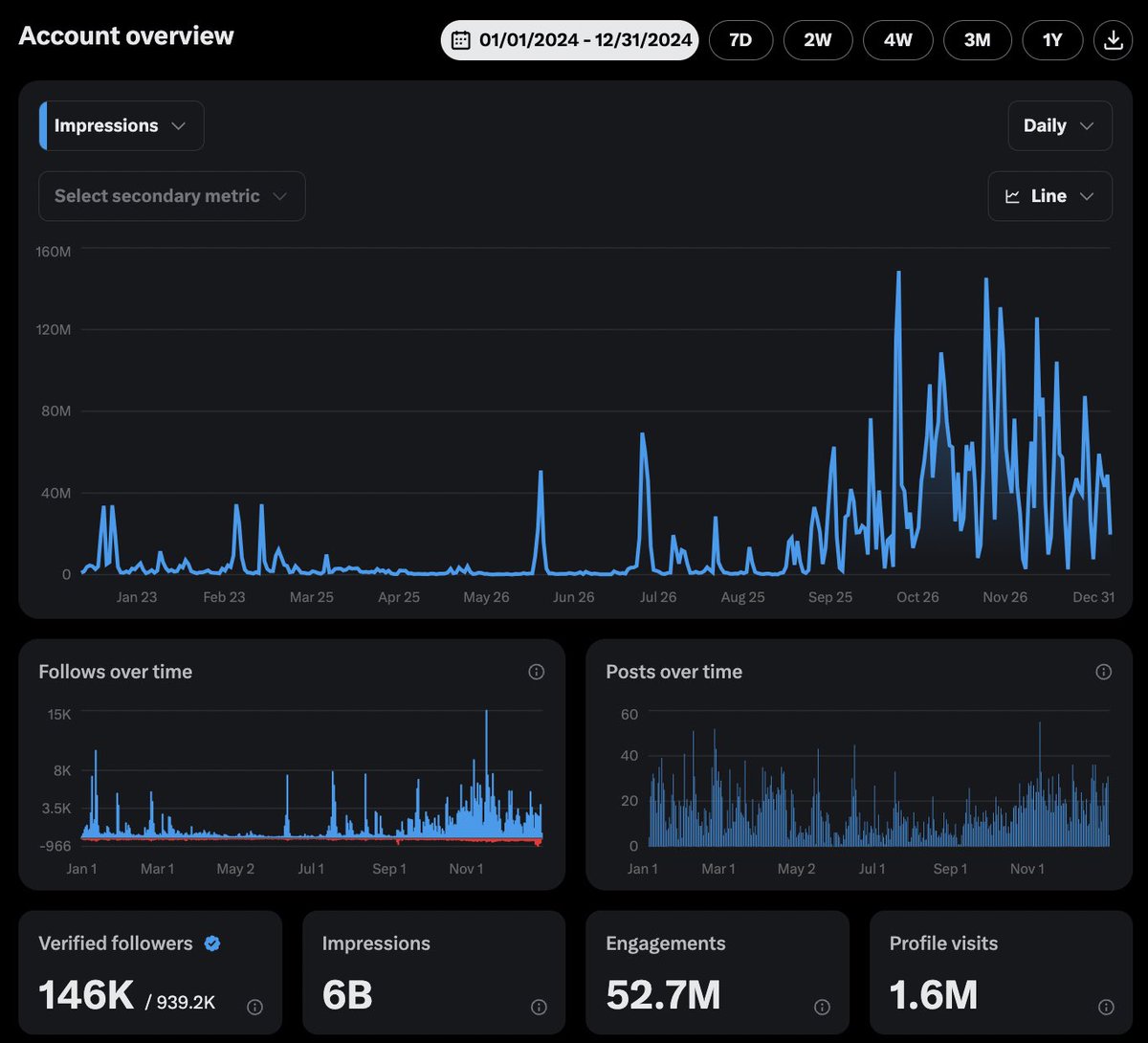Image resolution: width=1148 pixels, height=1043 pixels.
Task: Click the 6B impressions value
Action: click(x=347, y=995)
